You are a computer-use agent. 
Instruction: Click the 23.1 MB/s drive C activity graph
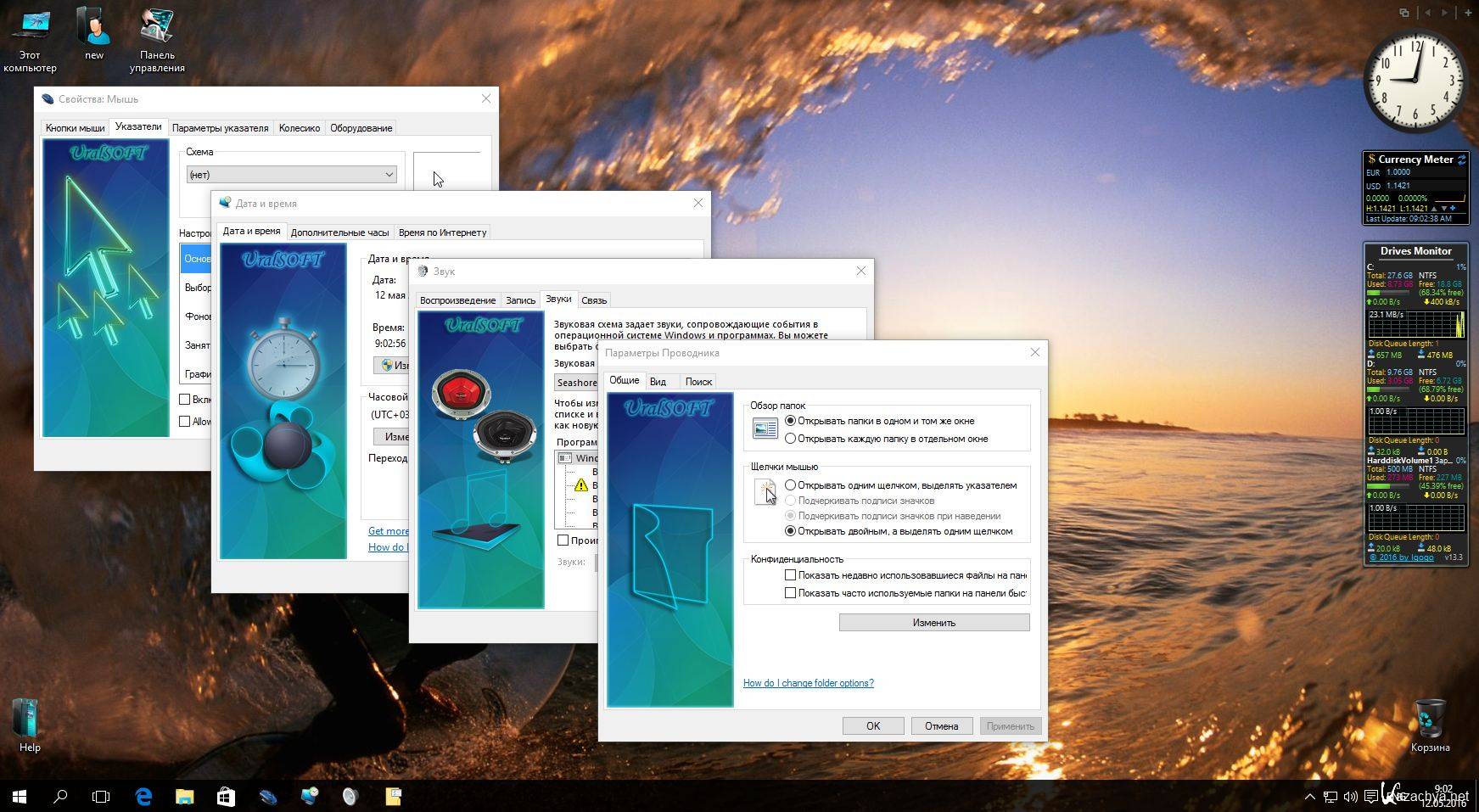1416,324
